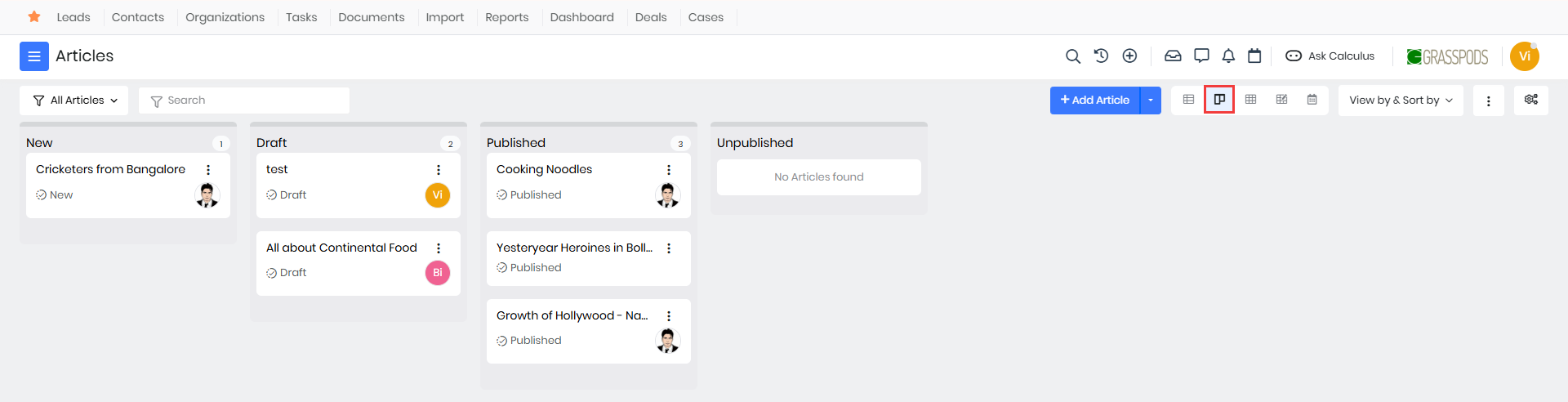Open the Organizations menu item
The height and width of the screenshot is (402, 1568).
(225, 17)
